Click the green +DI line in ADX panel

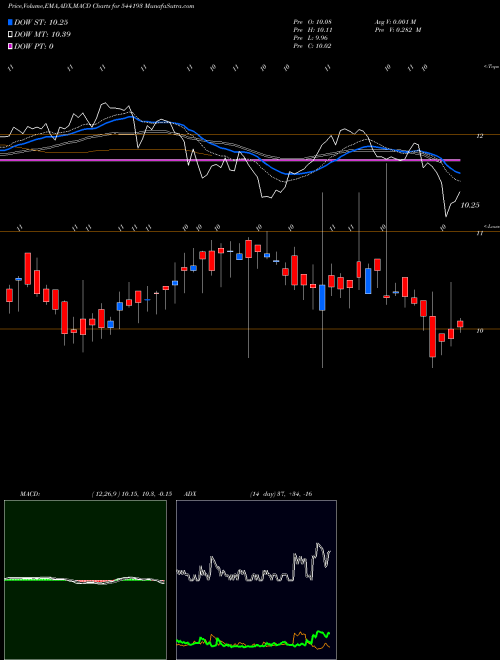click(x=253, y=644)
